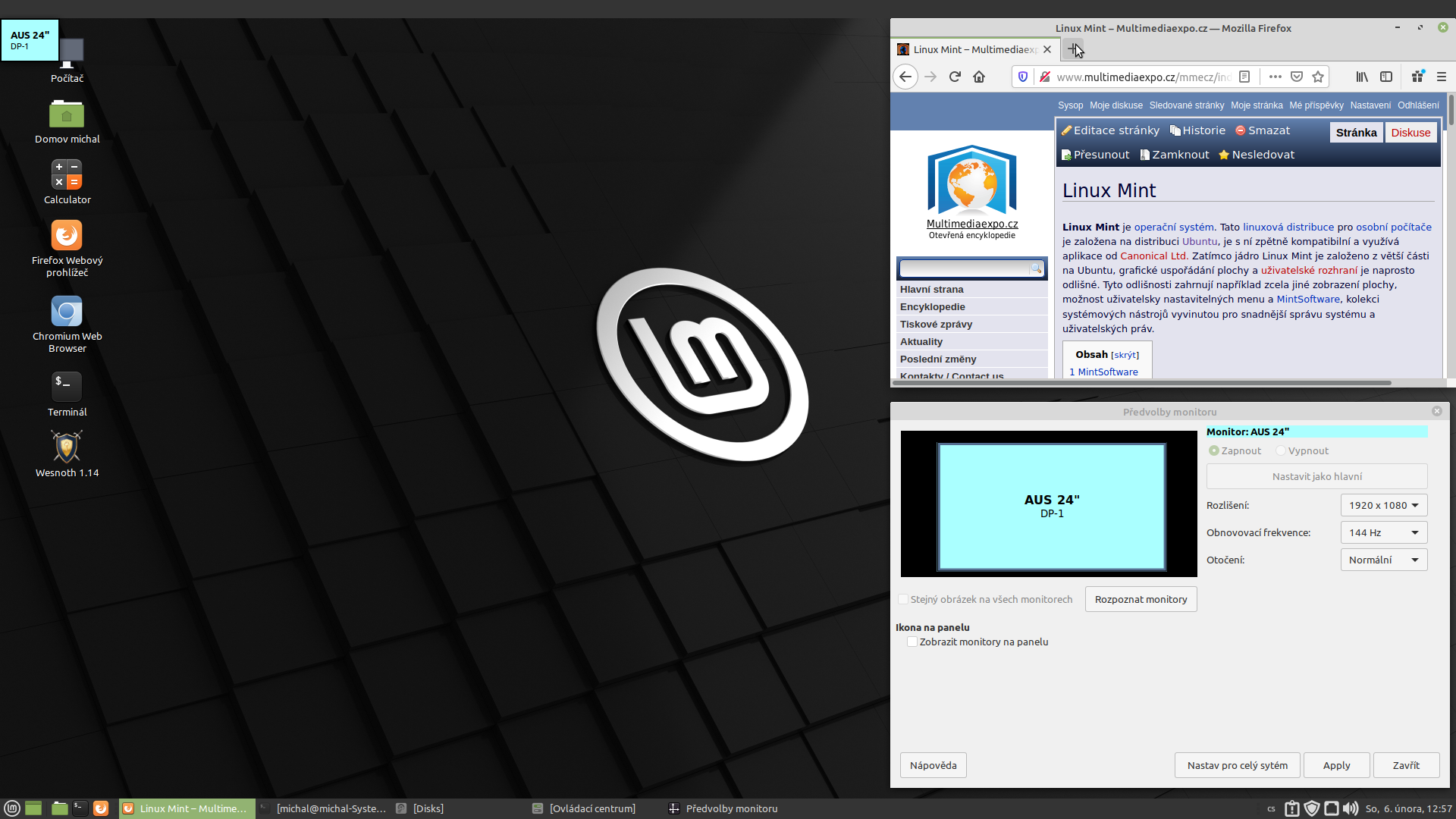Expand Otočení Normální dropdown
Image resolution: width=1456 pixels, height=819 pixels.
tap(1383, 560)
